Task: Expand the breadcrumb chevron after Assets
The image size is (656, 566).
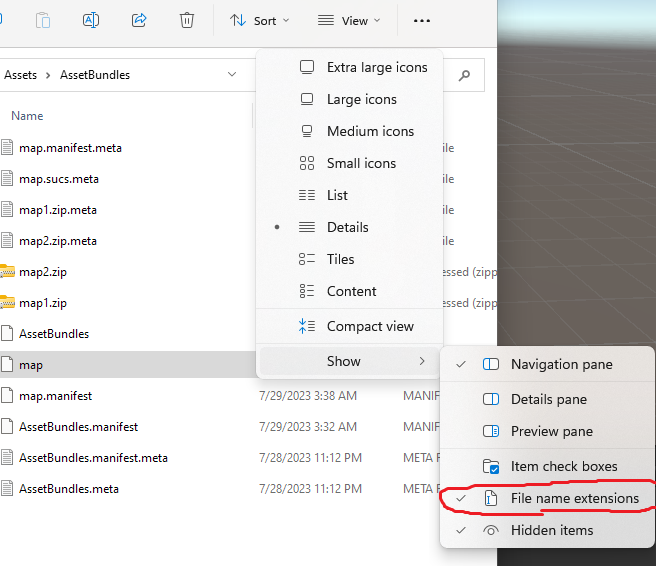Action: tap(48, 75)
